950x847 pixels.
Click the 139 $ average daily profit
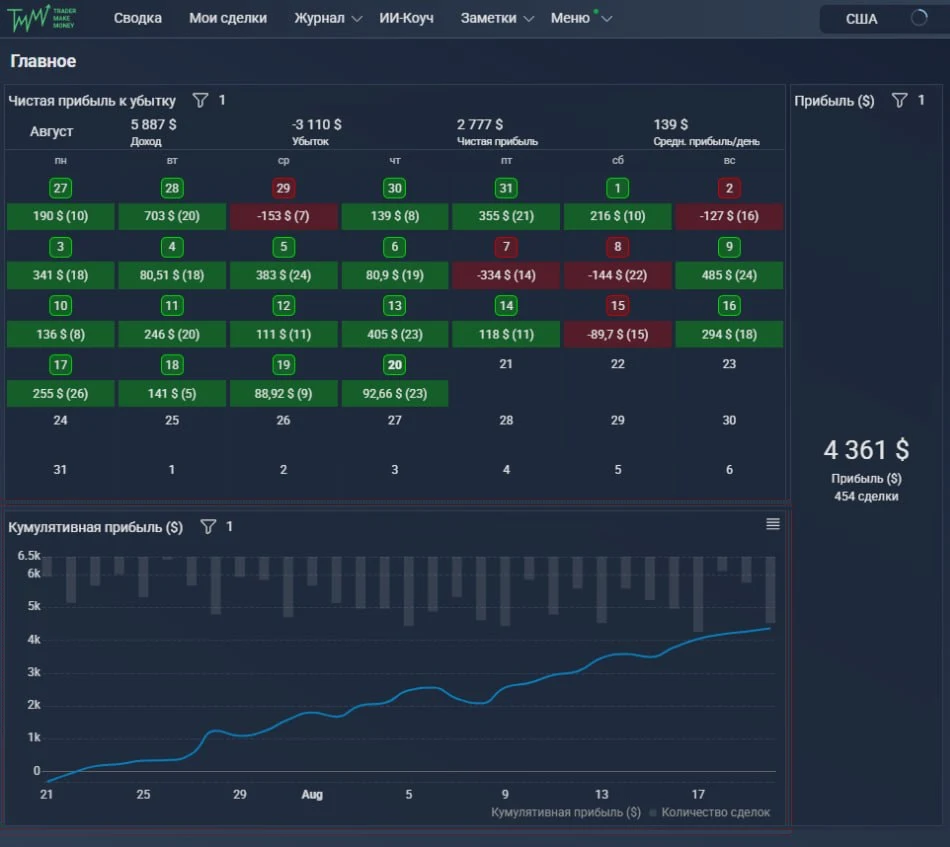point(671,124)
